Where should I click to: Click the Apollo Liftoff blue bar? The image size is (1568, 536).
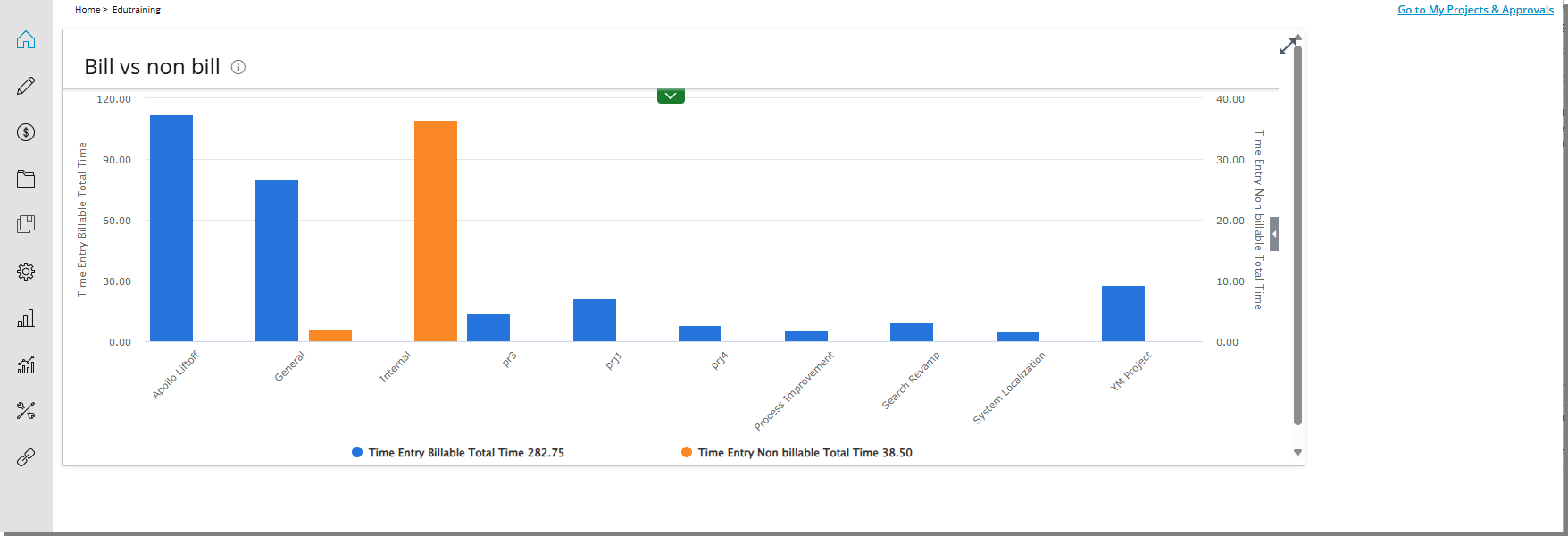click(x=171, y=229)
